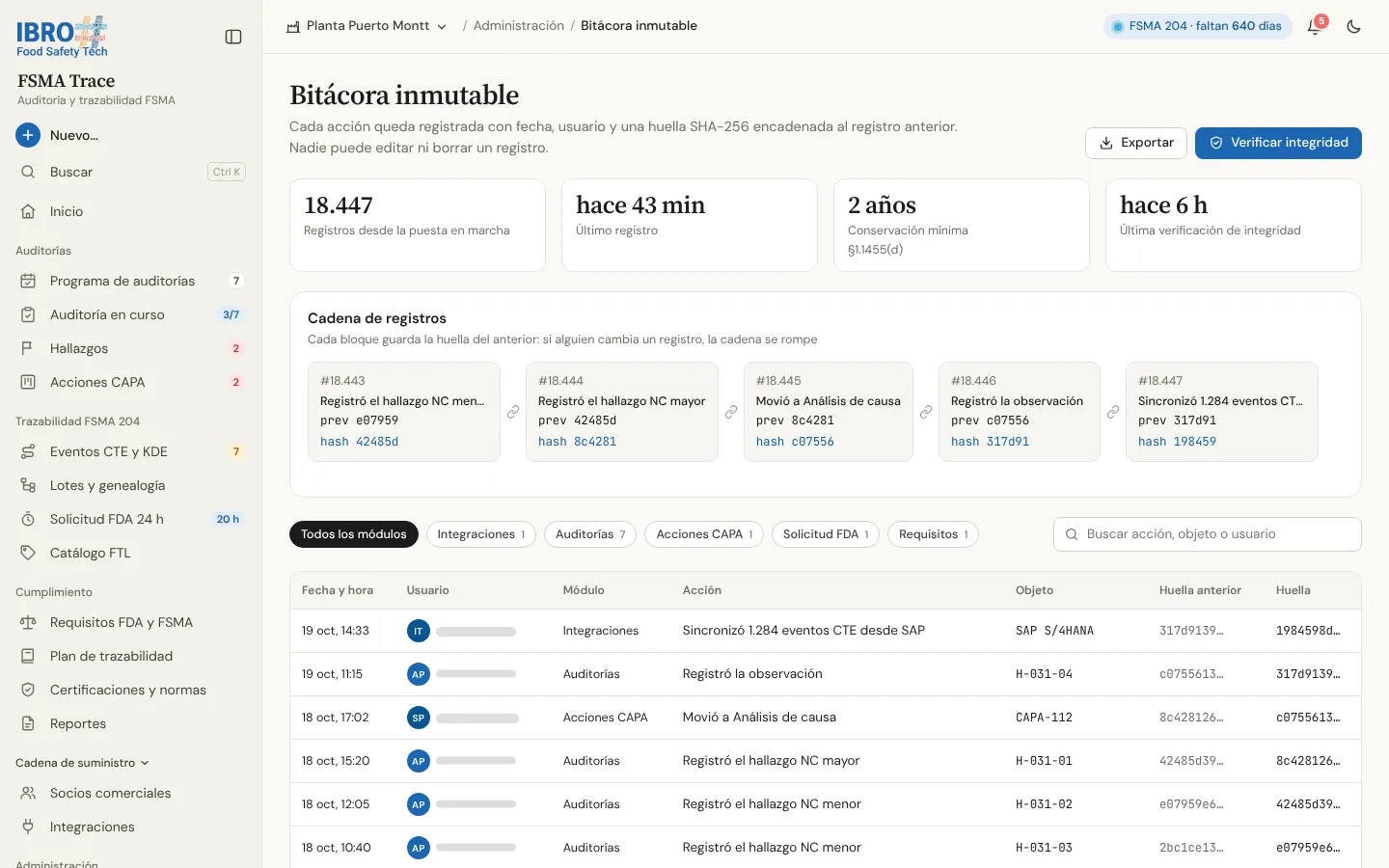
Task: Open Plan de trazabilidad in sidebar
Action: tap(131, 656)
